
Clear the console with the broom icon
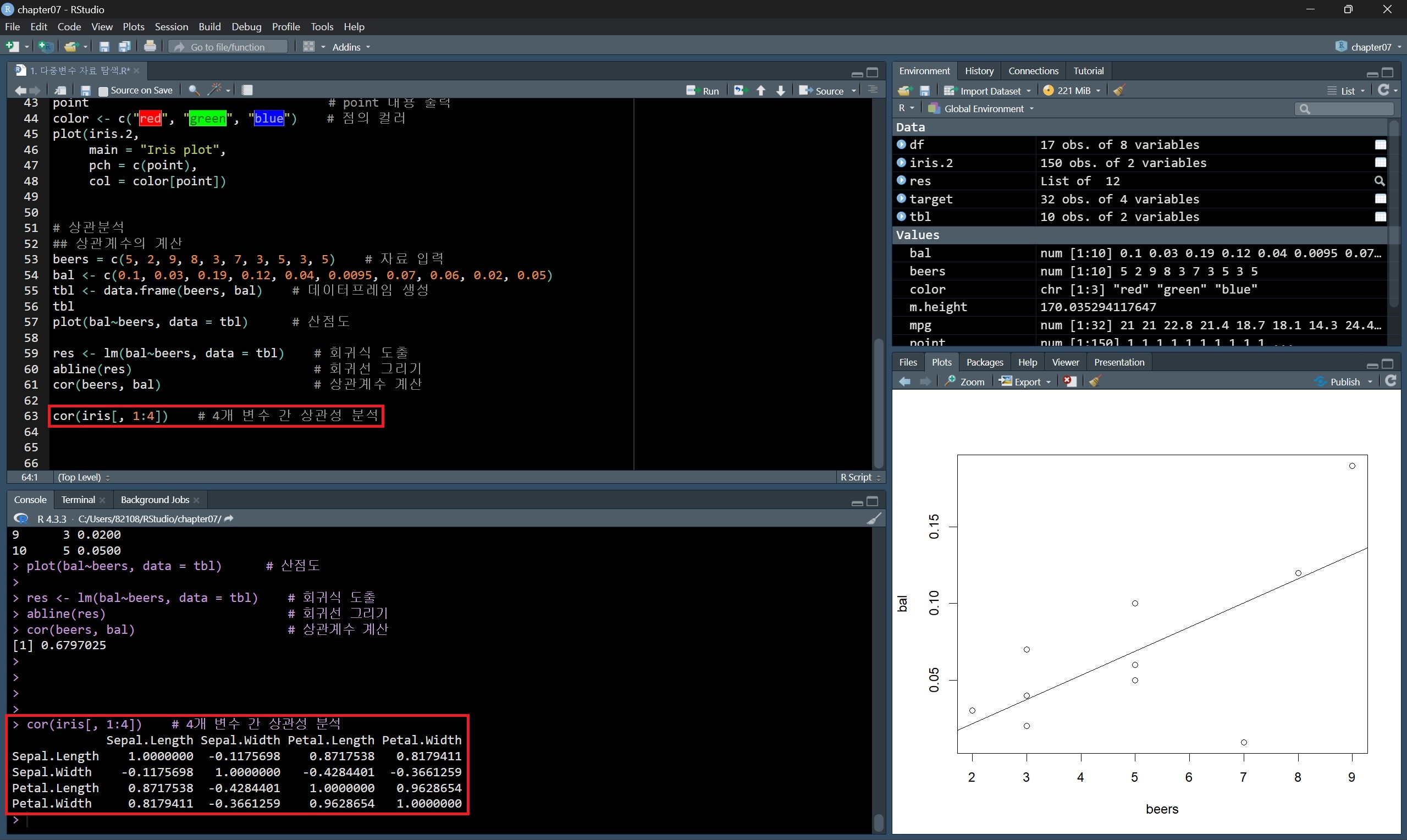[x=874, y=518]
